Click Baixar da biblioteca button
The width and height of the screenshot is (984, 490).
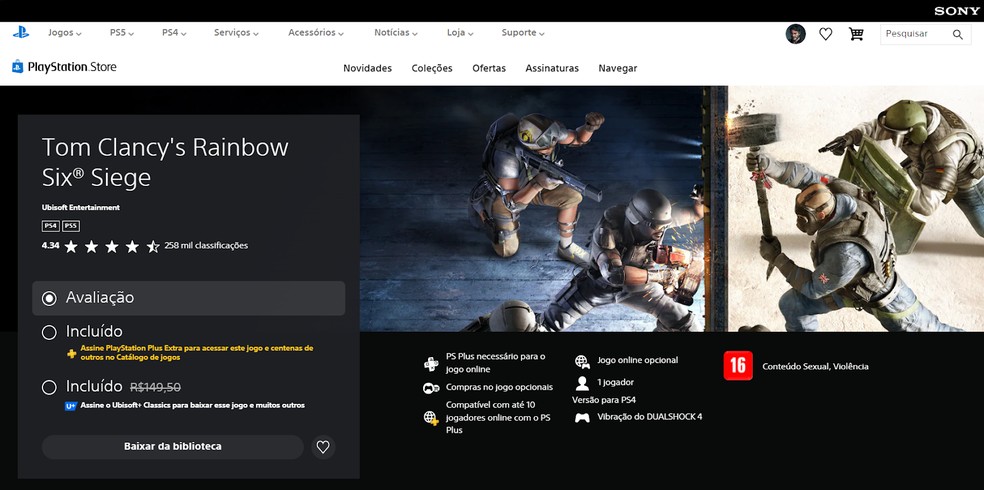click(x=173, y=447)
